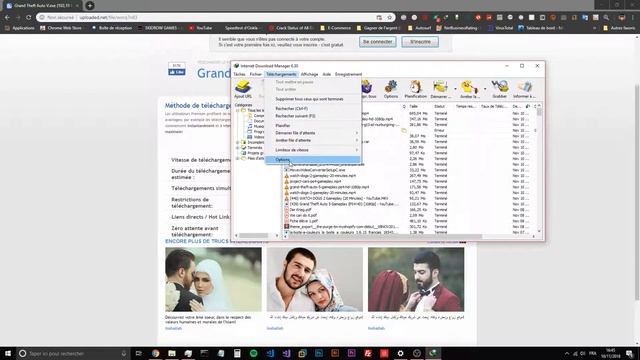This screenshot has width=640, height=360.
Task: Click the Planification clock icon
Action: (x=416, y=89)
